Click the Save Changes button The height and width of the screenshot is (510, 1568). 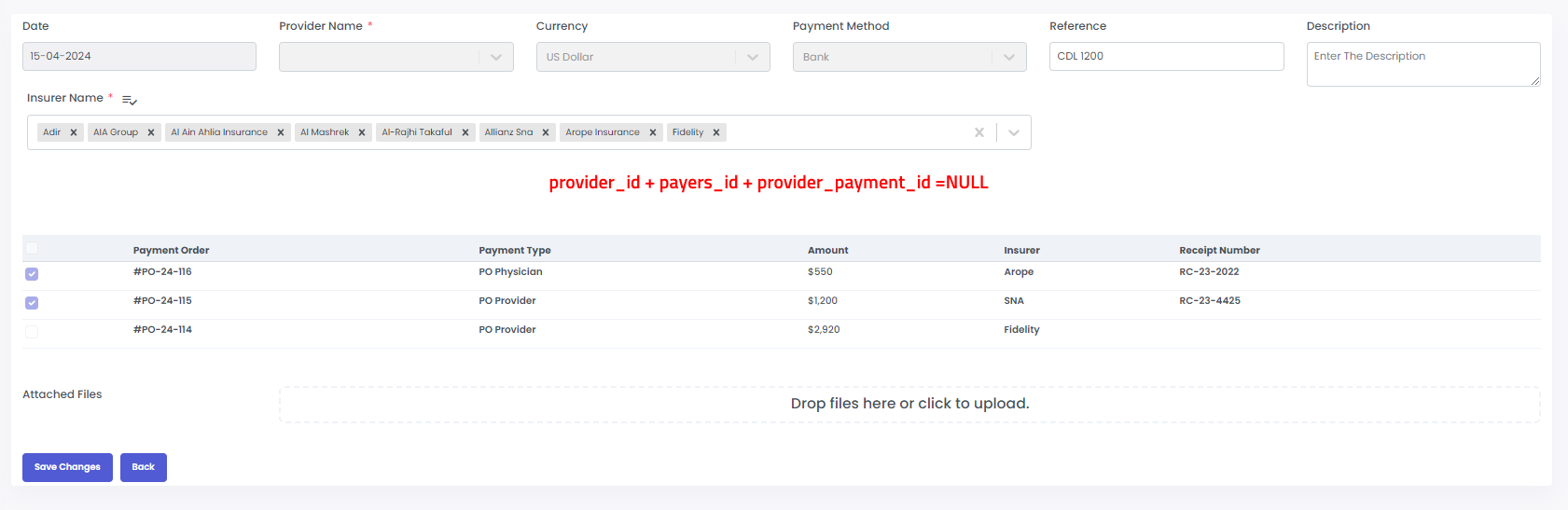(67, 467)
